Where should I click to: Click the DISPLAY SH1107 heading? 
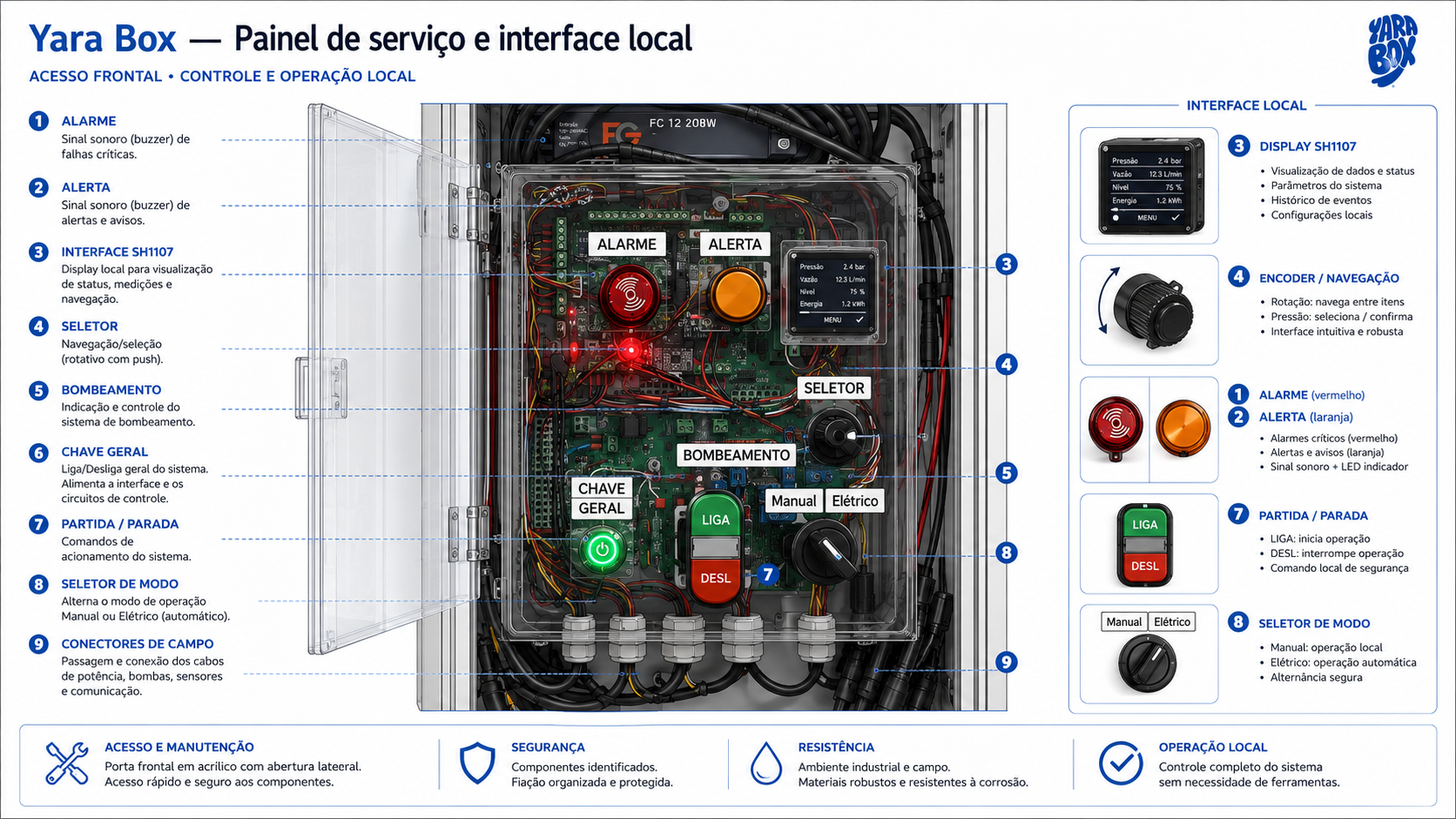pyautogui.click(x=1308, y=147)
